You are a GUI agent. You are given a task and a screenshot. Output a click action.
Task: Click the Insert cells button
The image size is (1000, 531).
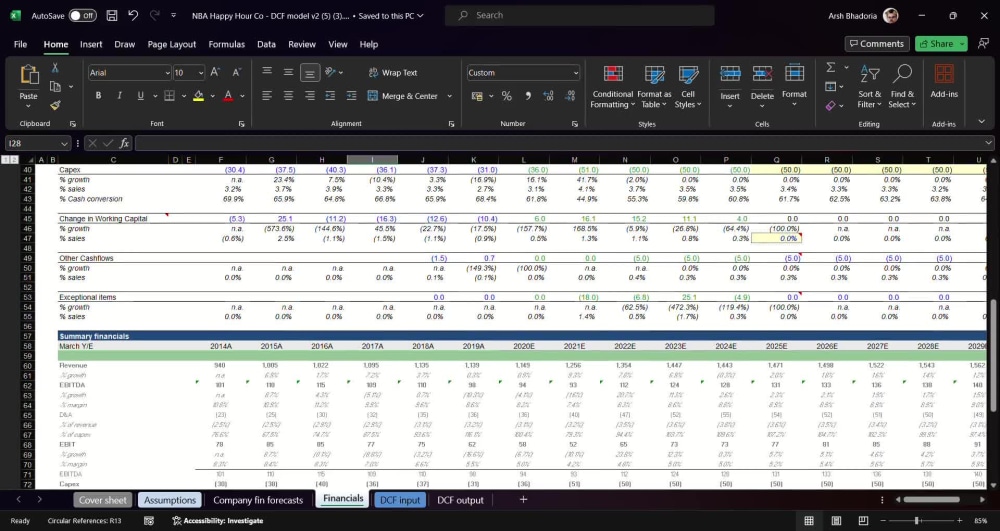(730, 86)
